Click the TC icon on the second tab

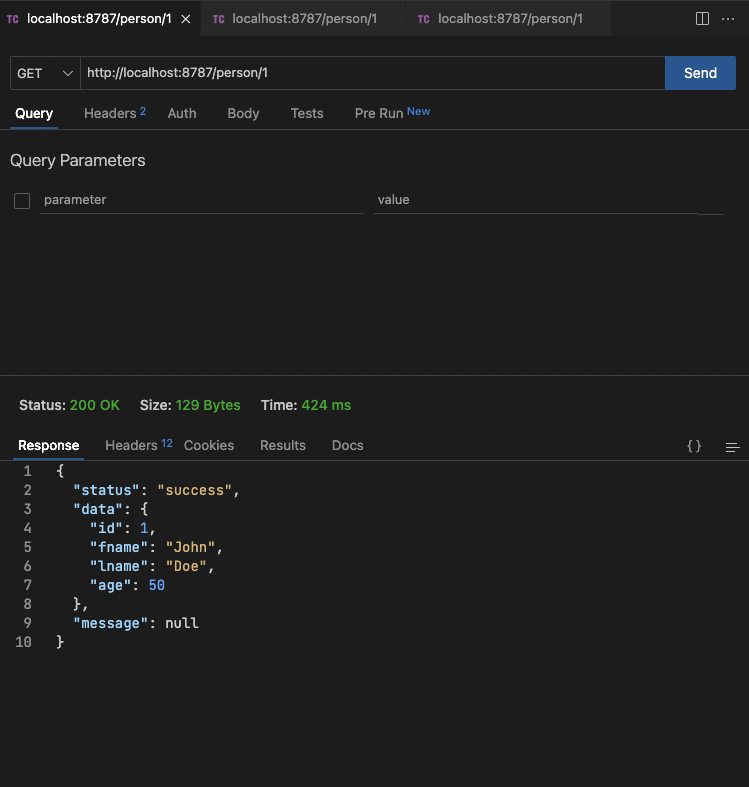pos(218,19)
